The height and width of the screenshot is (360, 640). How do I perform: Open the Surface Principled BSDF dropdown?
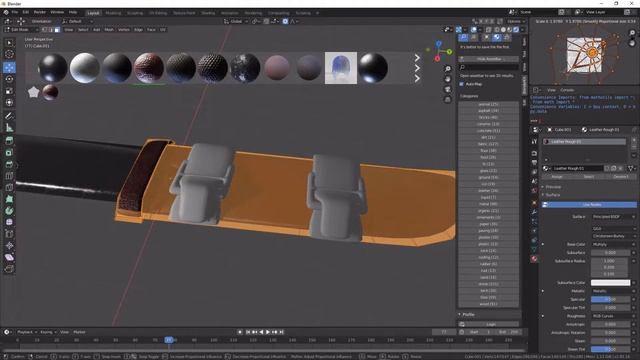pos(613,217)
